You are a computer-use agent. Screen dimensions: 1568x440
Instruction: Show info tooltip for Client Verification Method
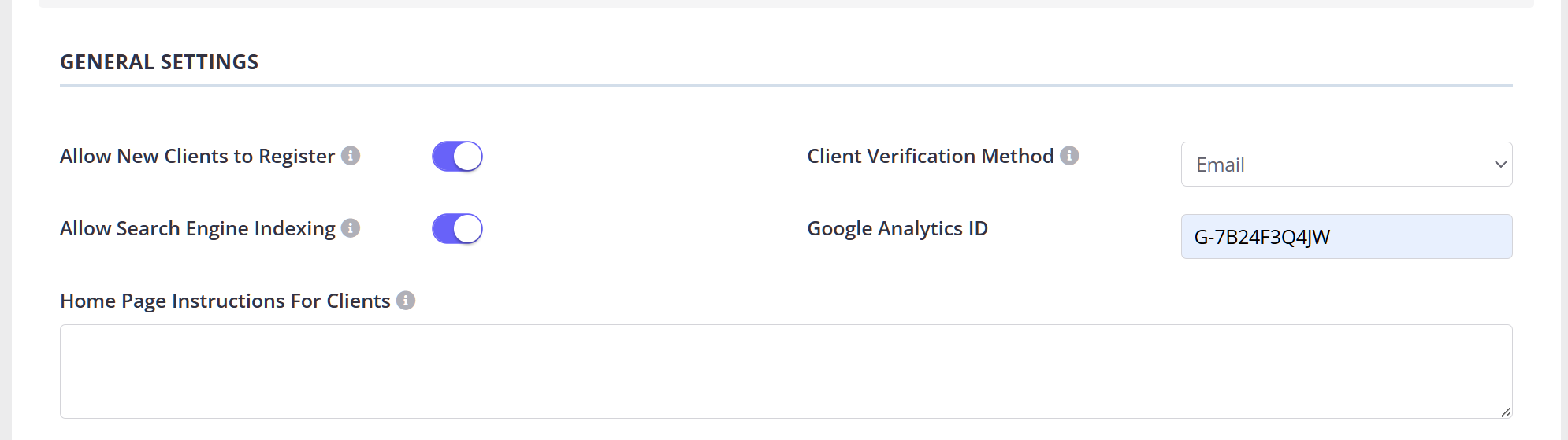[1069, 156]
